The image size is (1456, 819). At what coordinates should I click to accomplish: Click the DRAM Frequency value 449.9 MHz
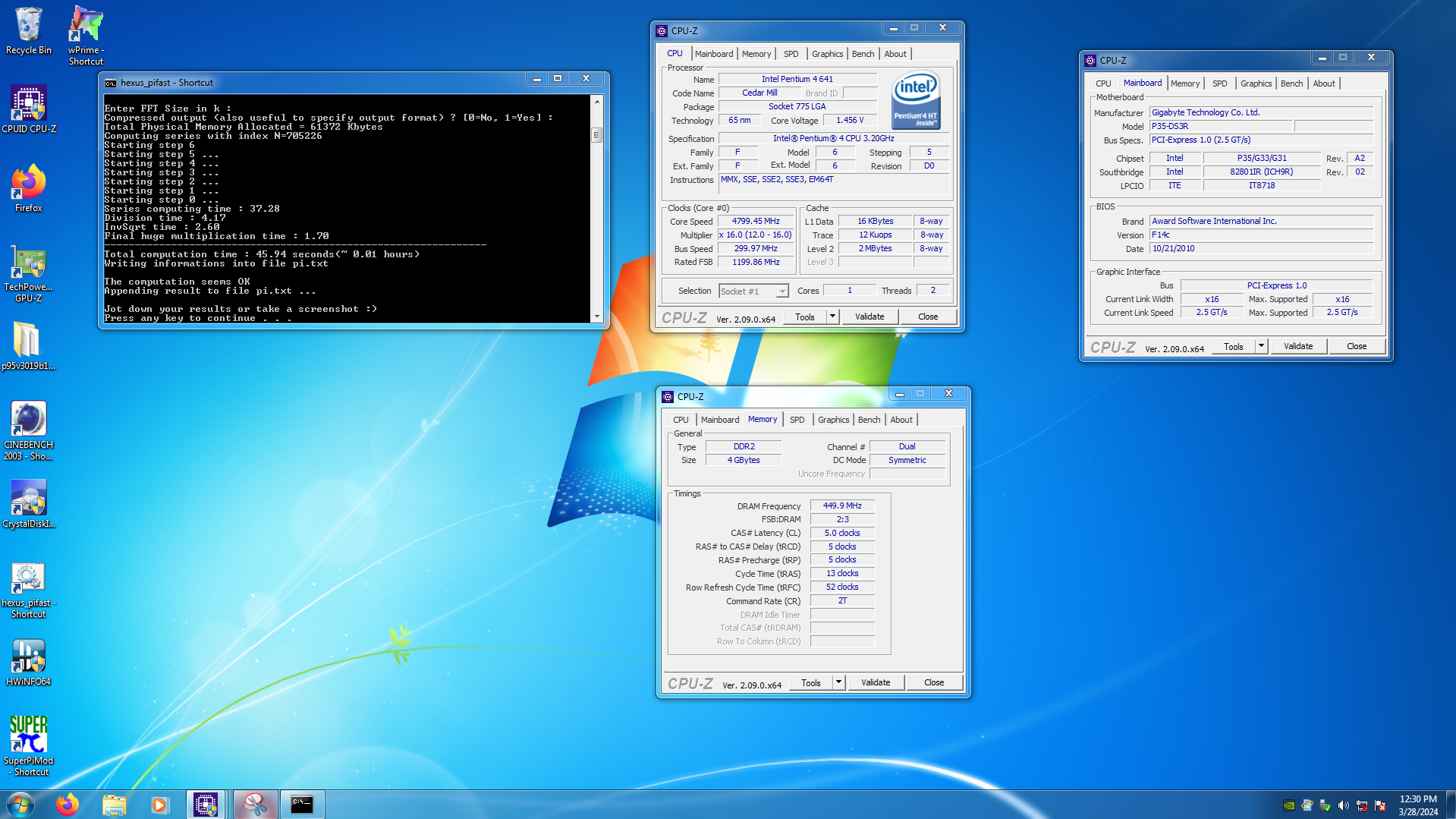842,506
